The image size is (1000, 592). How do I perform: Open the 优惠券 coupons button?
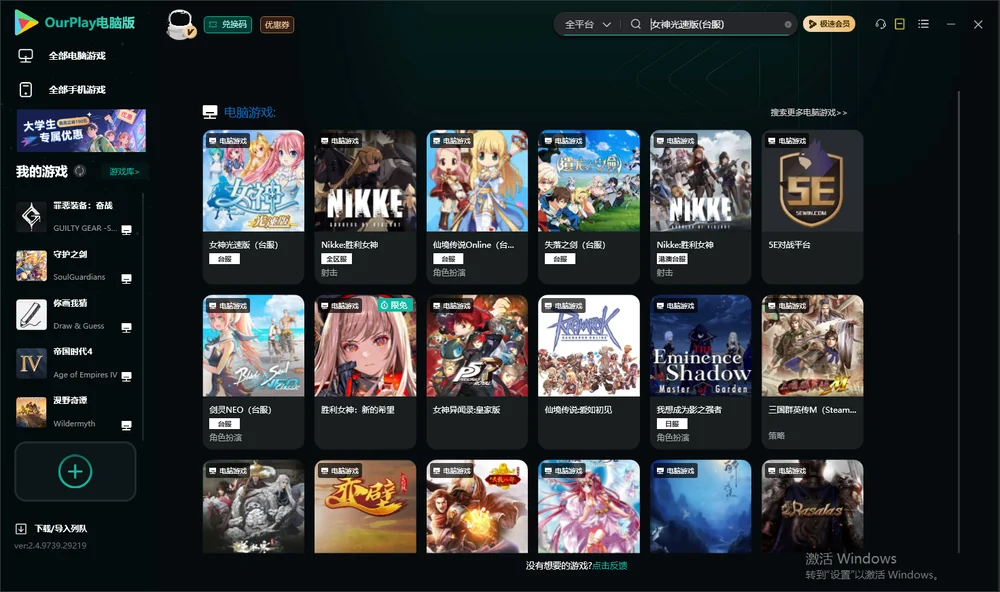click(277, 24)
